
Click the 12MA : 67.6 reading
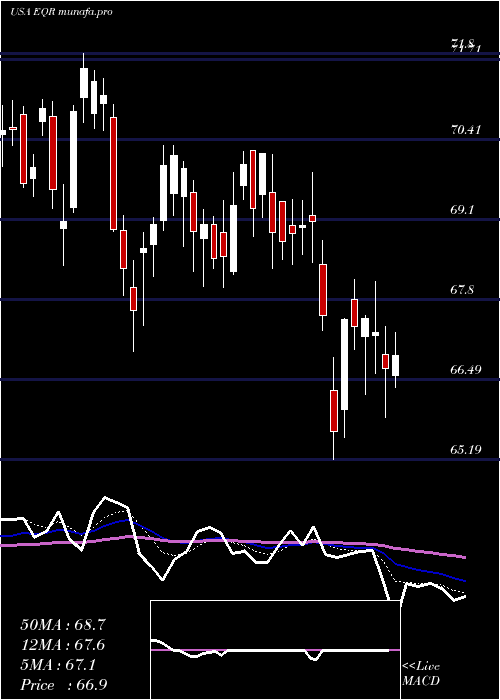(63, 645)
